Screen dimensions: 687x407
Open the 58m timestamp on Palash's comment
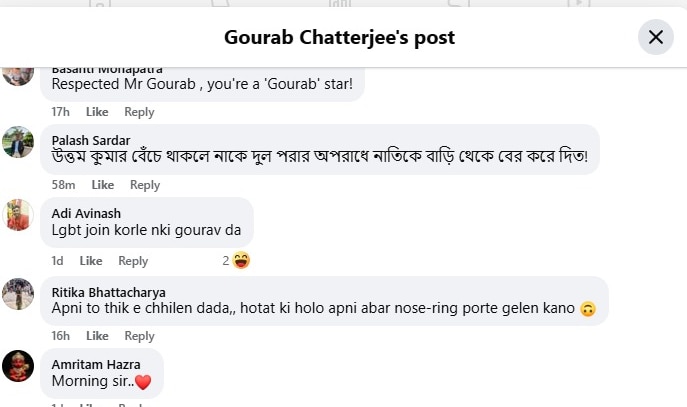pyautogui.click(x=63, y=185)
